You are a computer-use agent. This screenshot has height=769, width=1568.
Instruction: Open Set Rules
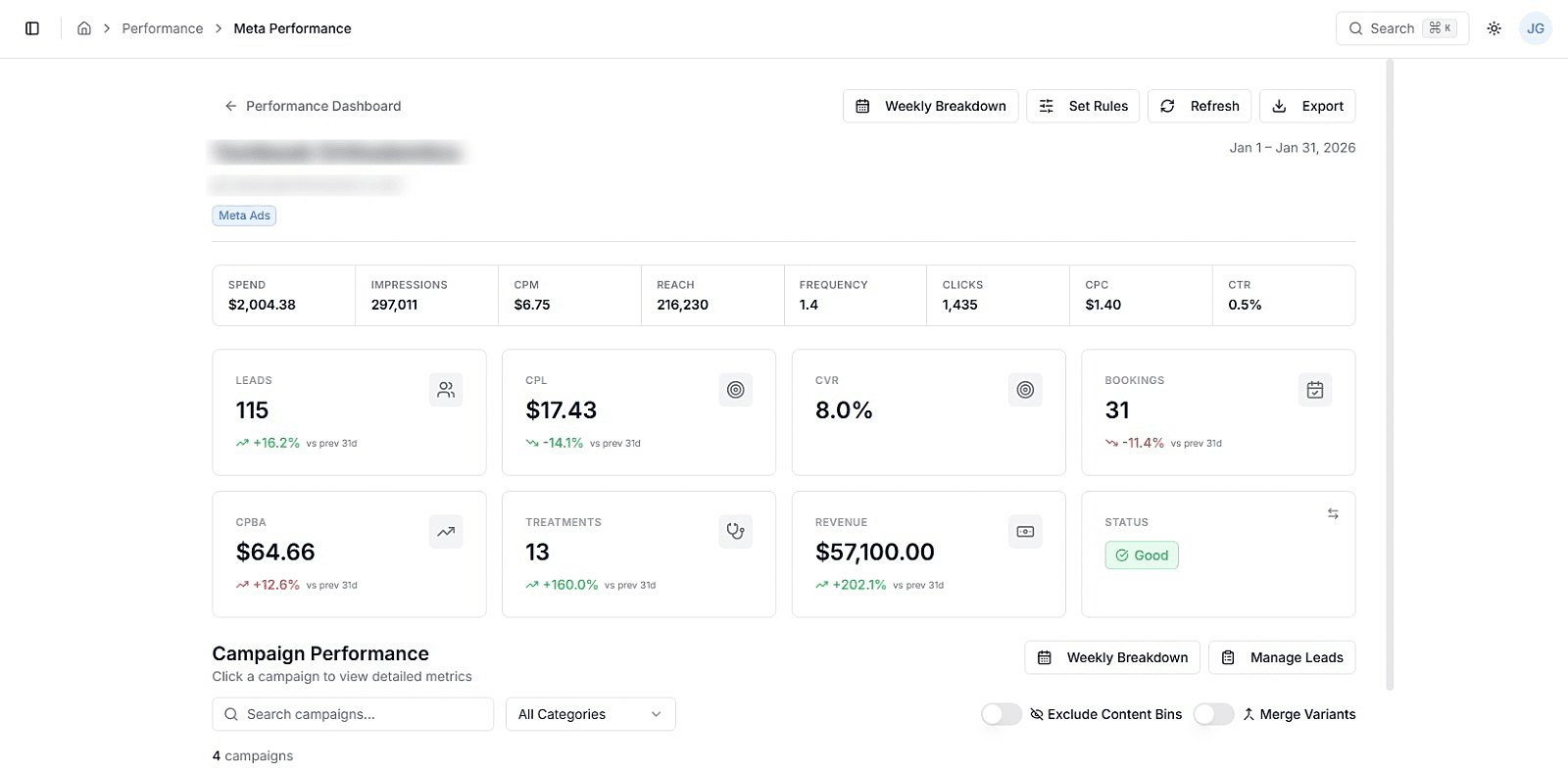[1083, 106]
